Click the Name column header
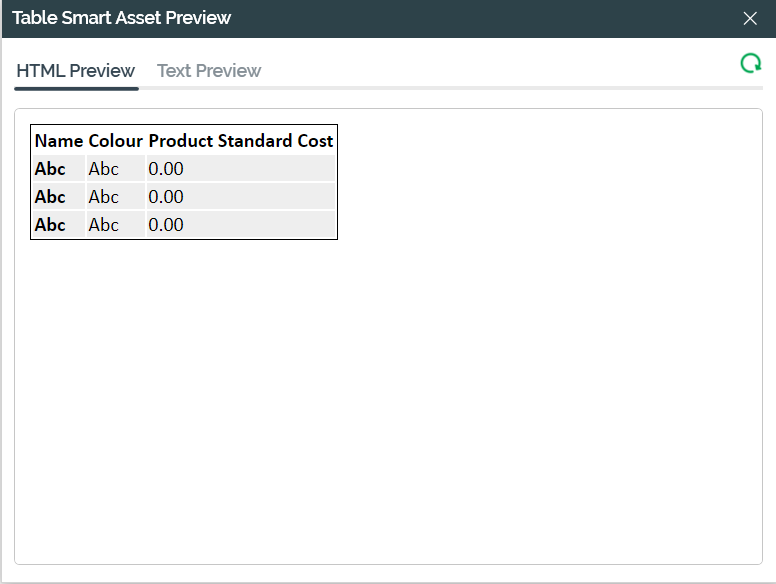The width and height of the screenshot is (776, 584). point(59,141)
